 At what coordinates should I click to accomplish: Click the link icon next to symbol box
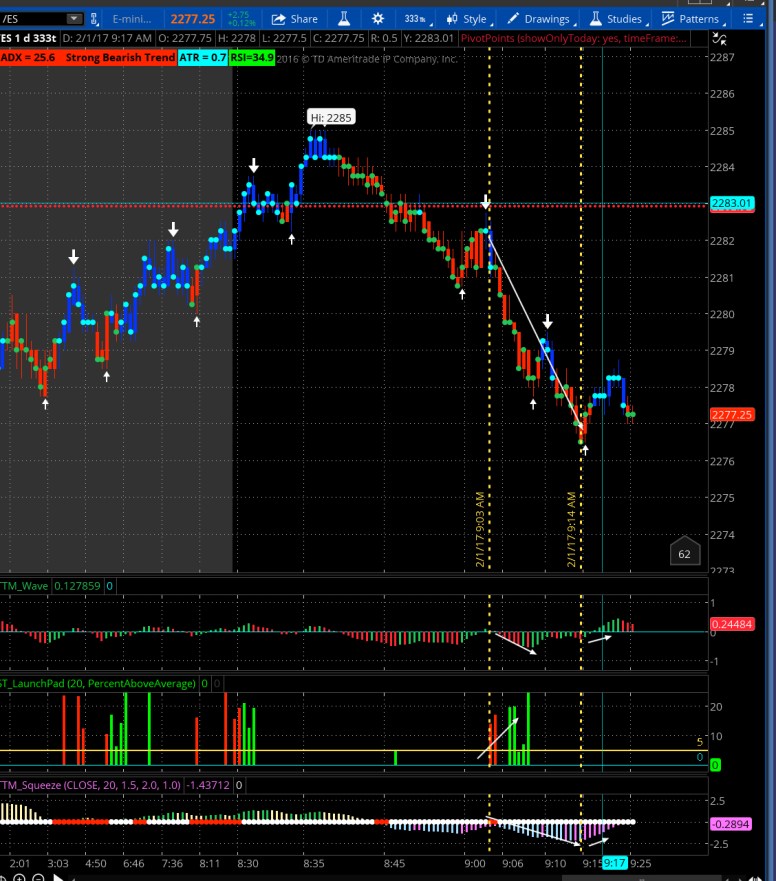tap(94, 18)
